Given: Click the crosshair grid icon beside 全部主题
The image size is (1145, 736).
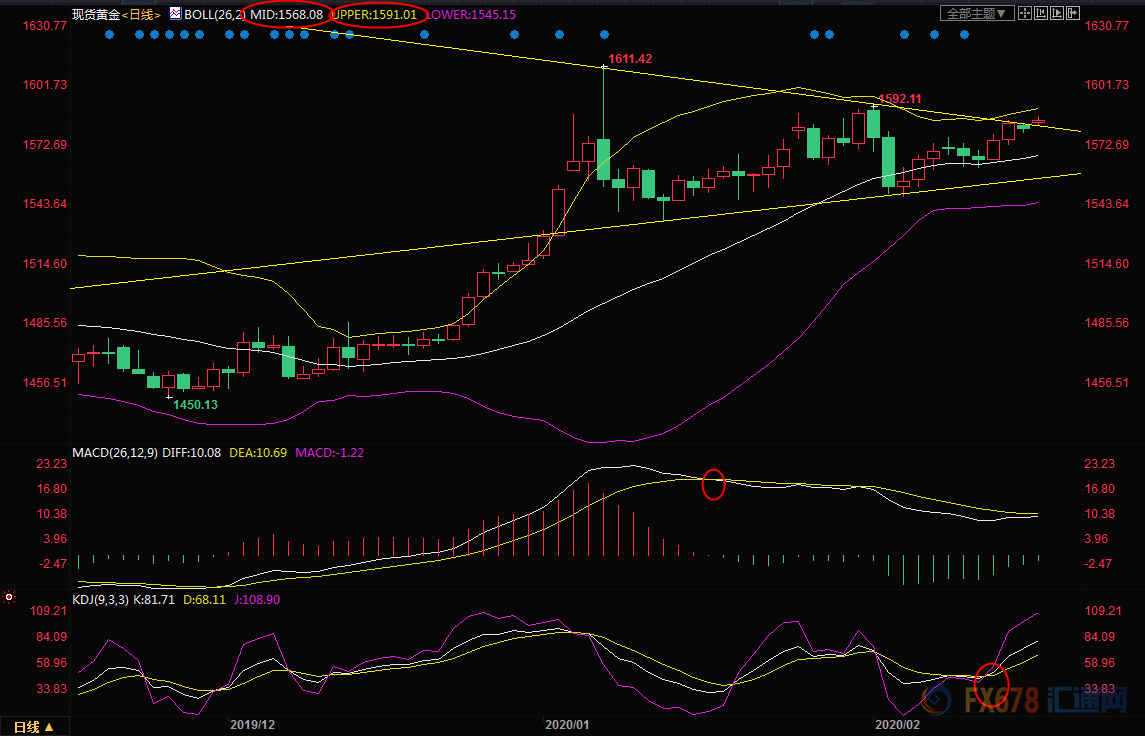Looking at the screenshot, I should [1027, 13].
